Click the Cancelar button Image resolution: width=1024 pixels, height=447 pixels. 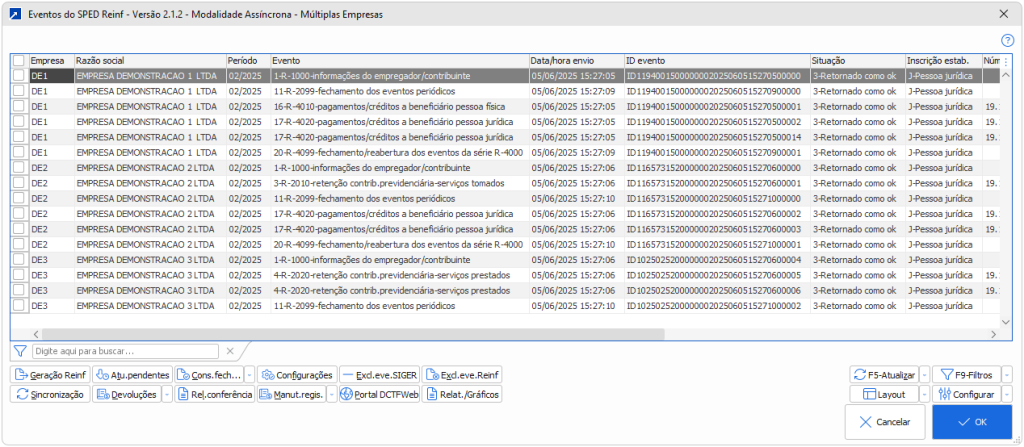[885, 422]
